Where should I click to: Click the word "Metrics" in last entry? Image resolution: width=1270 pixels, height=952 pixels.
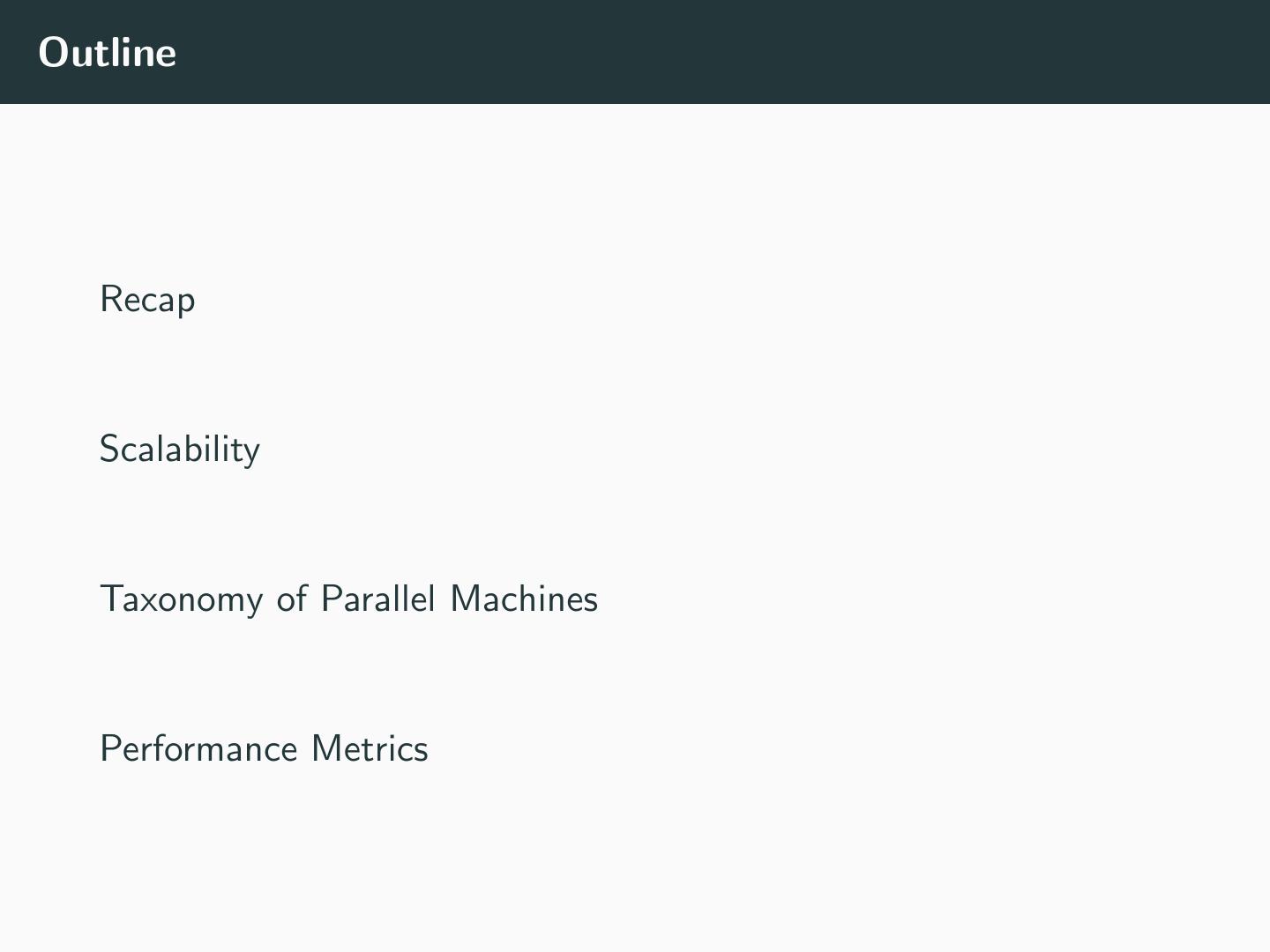370,749
